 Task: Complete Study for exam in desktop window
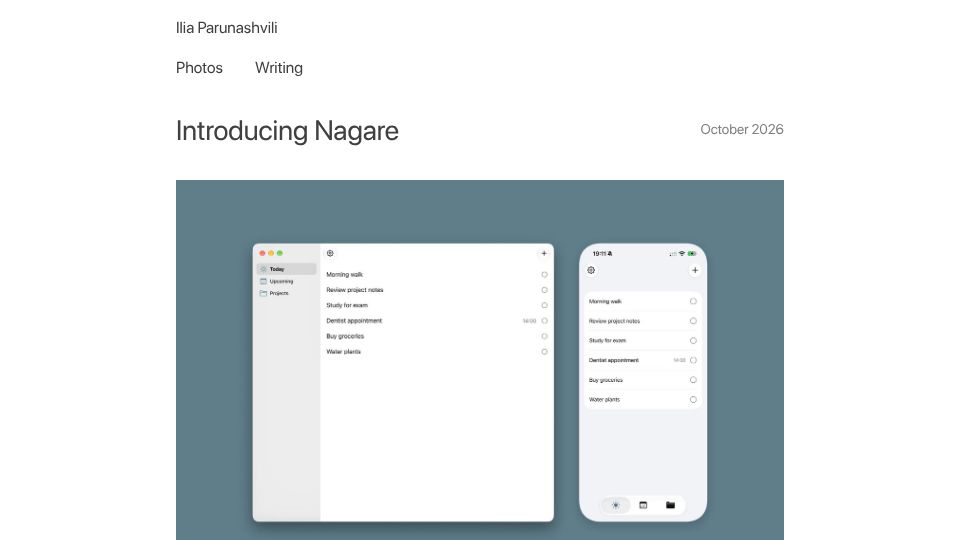point(544,306)
